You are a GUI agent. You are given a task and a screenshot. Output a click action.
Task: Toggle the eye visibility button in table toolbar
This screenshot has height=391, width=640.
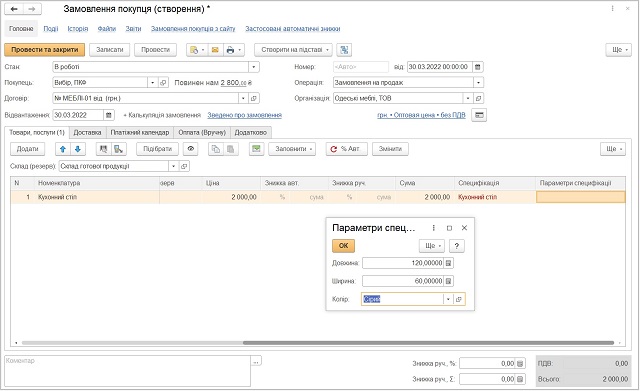click(x=191, y=149)
